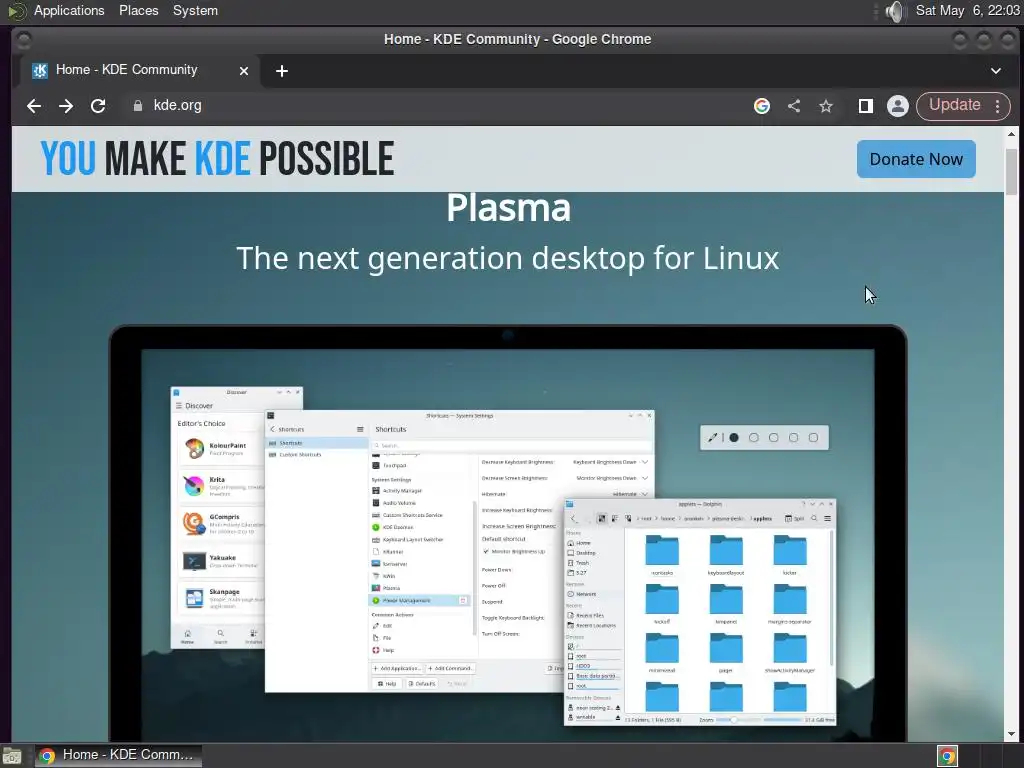Select the Home - KDE Community tab

(x=140, y=70)
